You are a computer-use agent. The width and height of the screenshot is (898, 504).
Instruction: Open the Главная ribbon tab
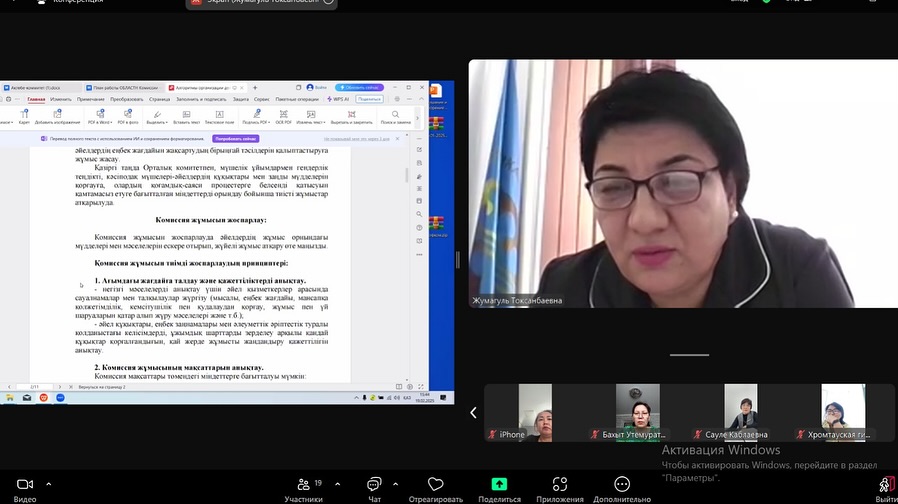36,99
